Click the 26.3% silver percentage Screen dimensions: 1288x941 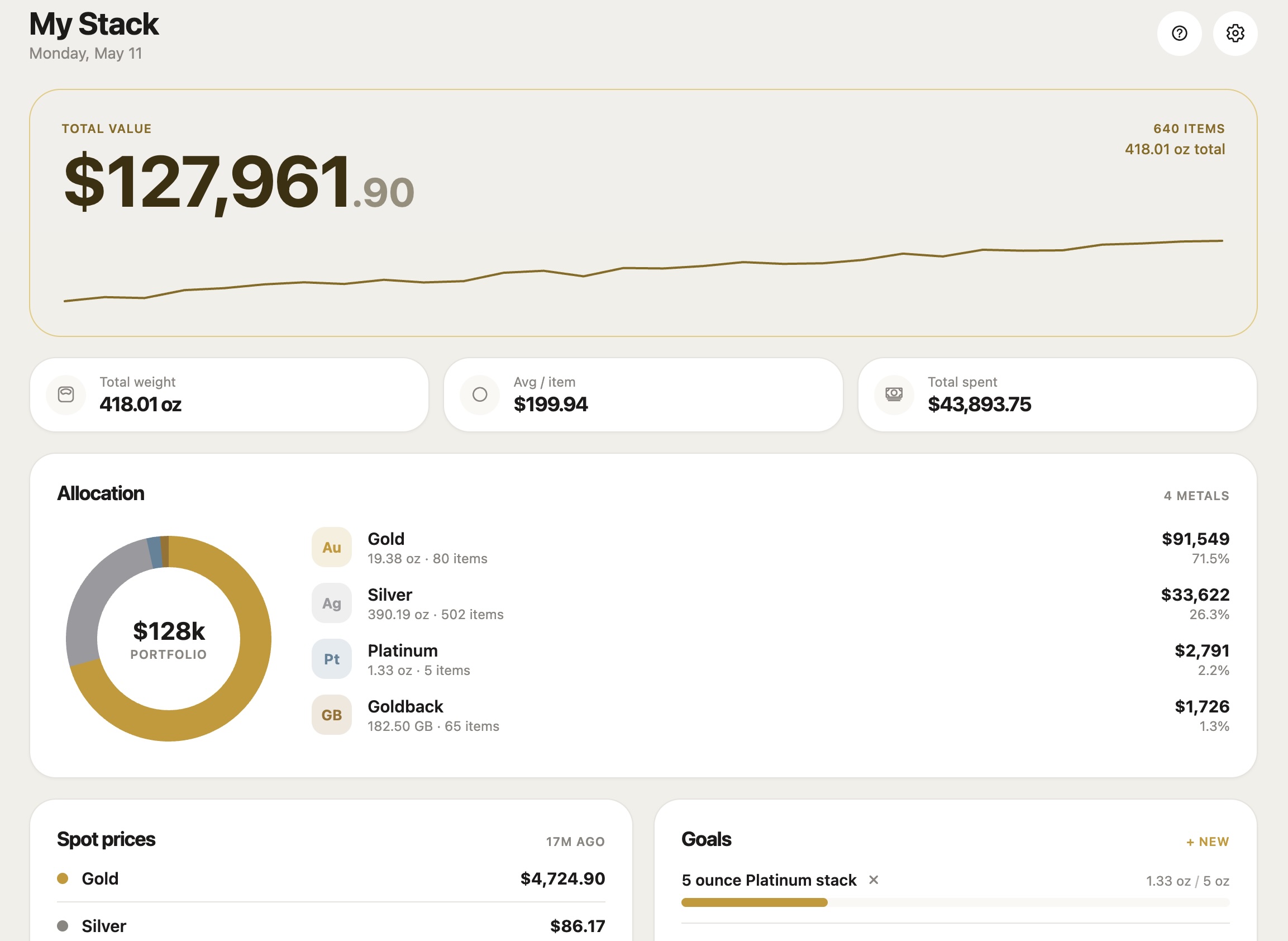coord(1209,615)
